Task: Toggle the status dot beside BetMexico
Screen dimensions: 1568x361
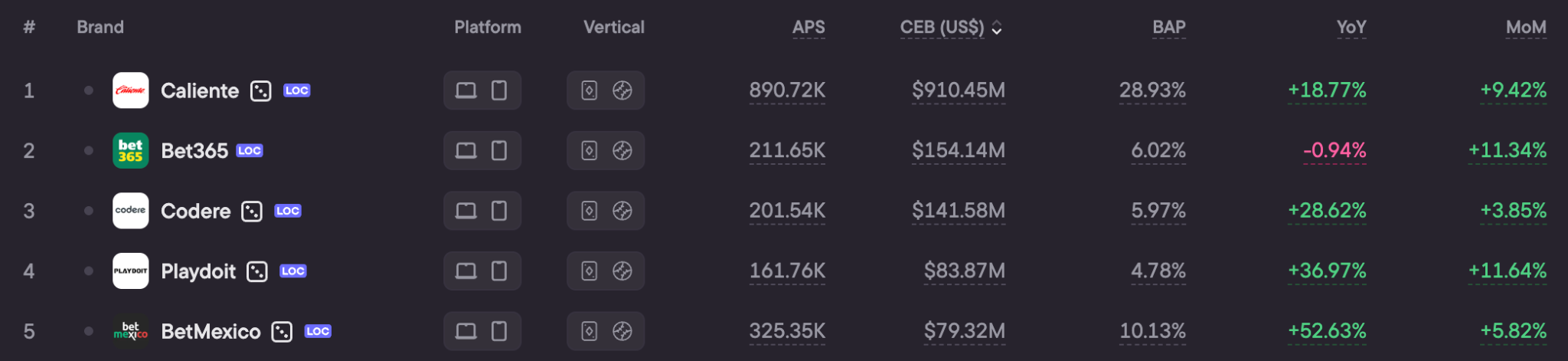Action: [x=89, y=331]
